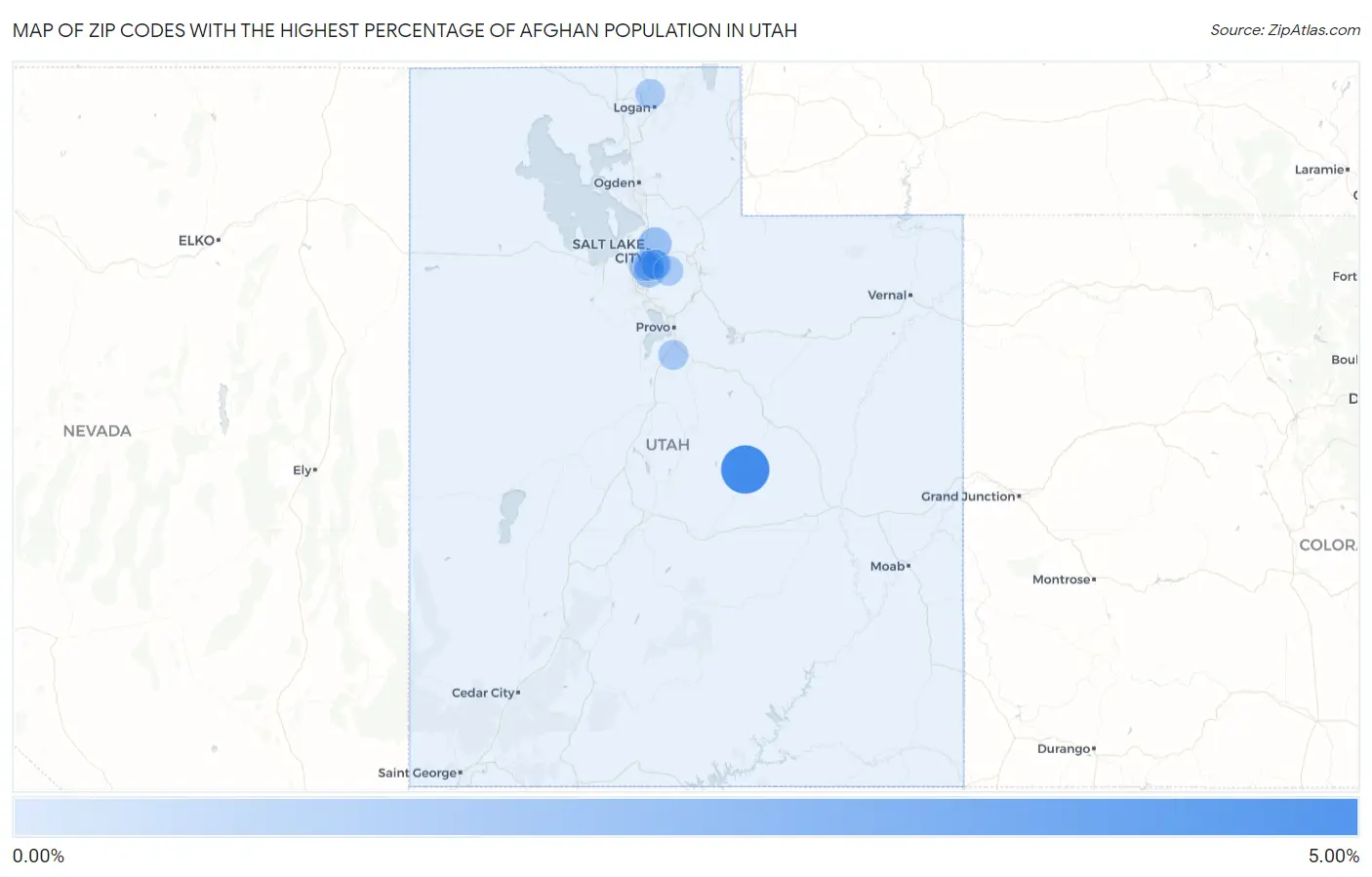Screen dimensions: 1372x877
Task: Select the bubble marker near Logan
Action: [x=650, y=94]
